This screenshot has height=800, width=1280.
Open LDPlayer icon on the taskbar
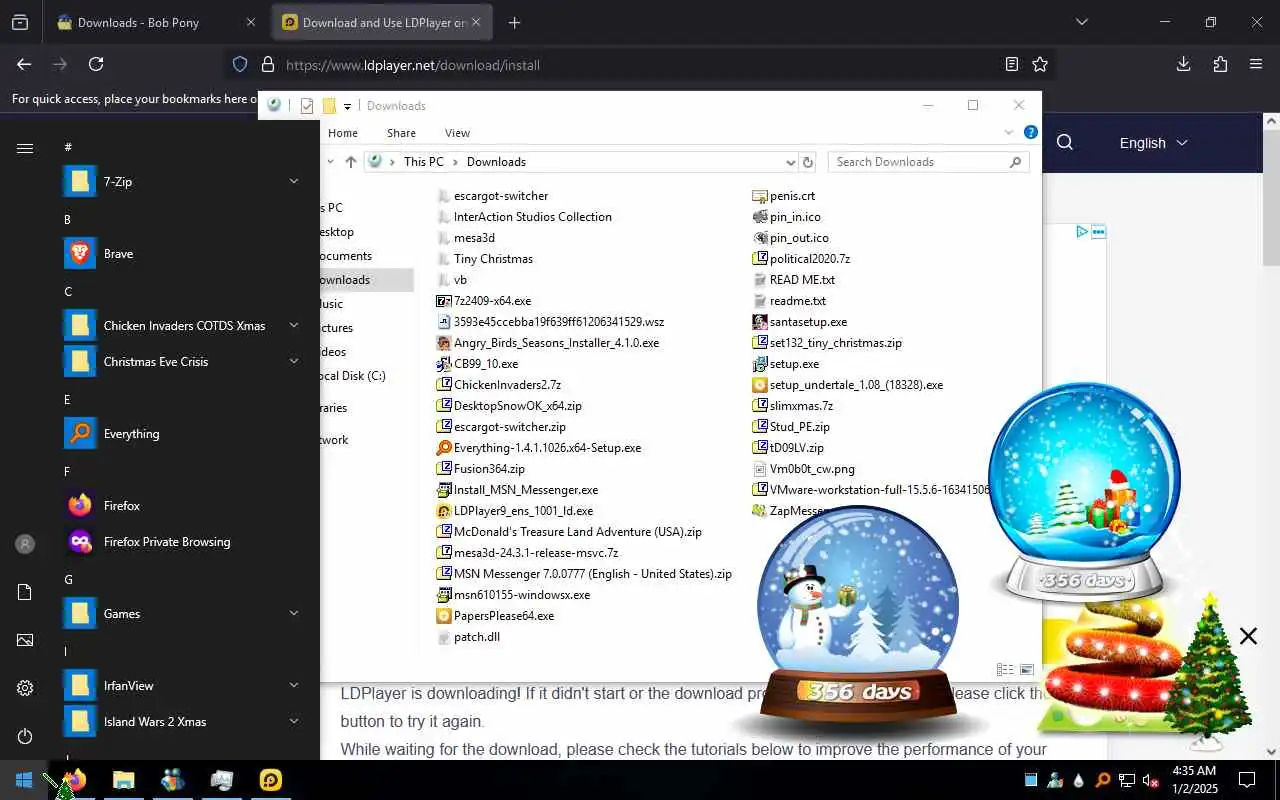click(x=271, y=780)
